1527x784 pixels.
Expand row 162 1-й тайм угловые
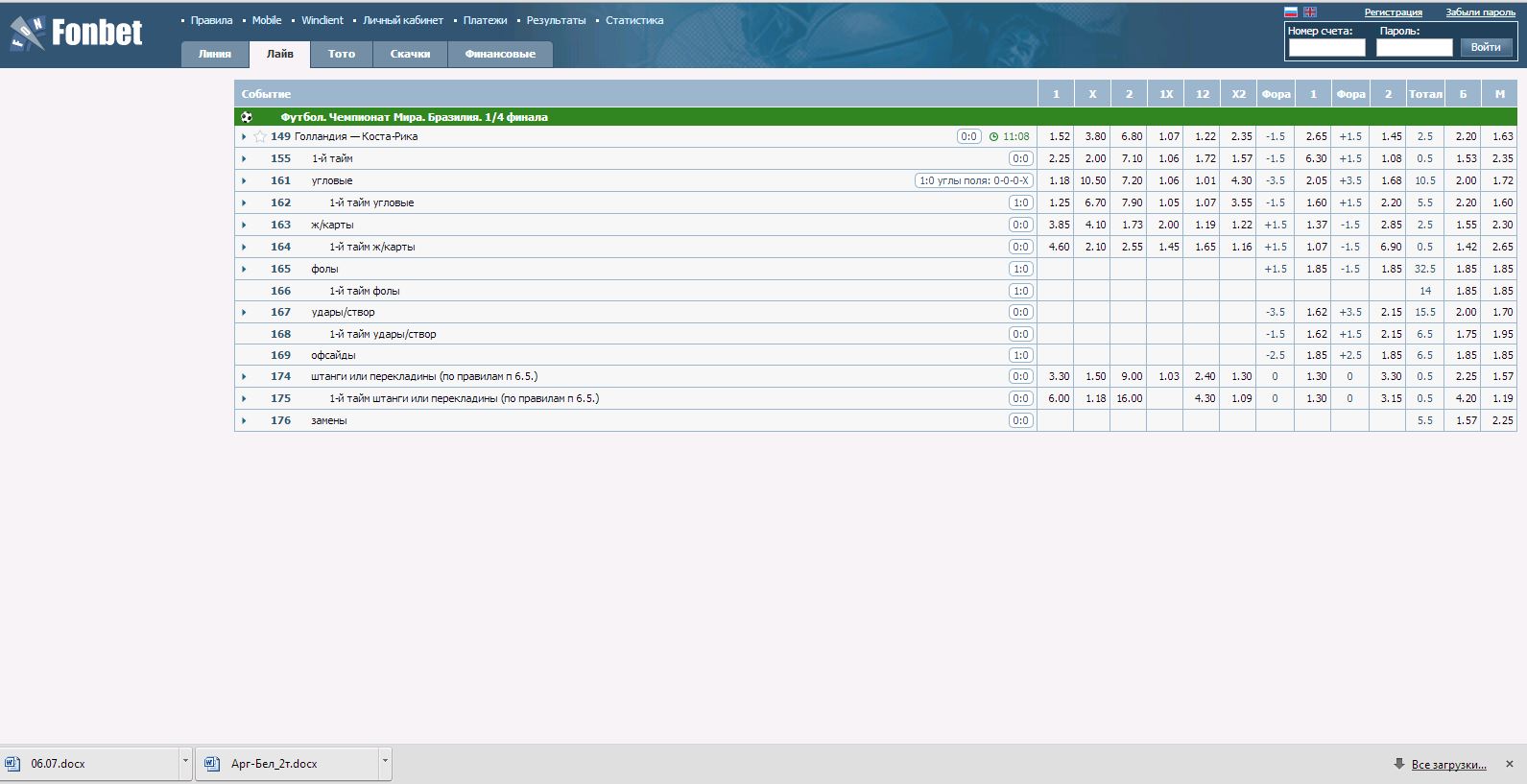pyautogui.click(x=244, y=202)
